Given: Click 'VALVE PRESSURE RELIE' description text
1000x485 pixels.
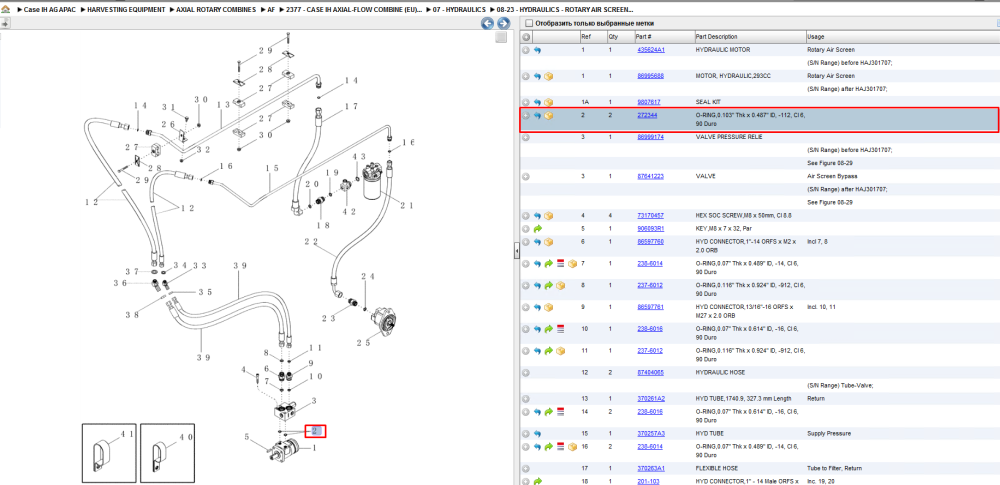Looking at the screenshot, I should click(729, 137).
